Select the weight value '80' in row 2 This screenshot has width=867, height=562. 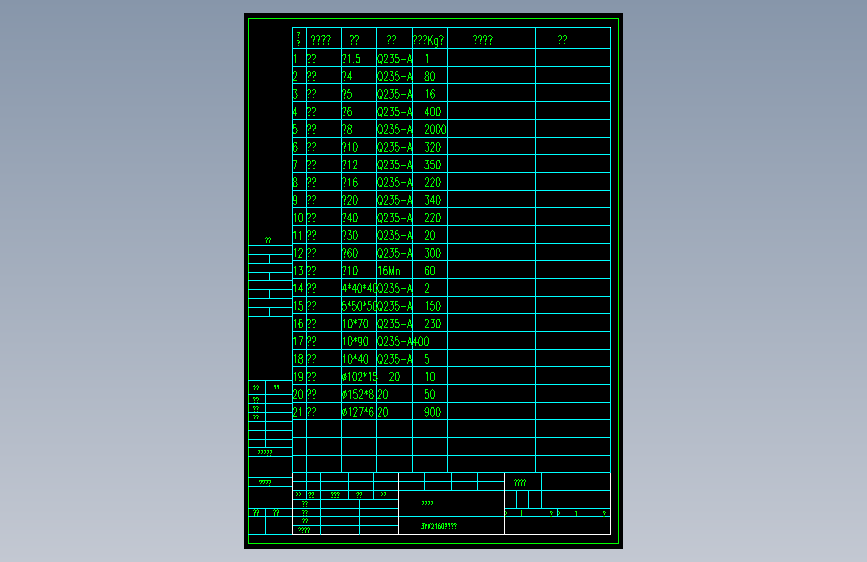click(x=430, y=76)
